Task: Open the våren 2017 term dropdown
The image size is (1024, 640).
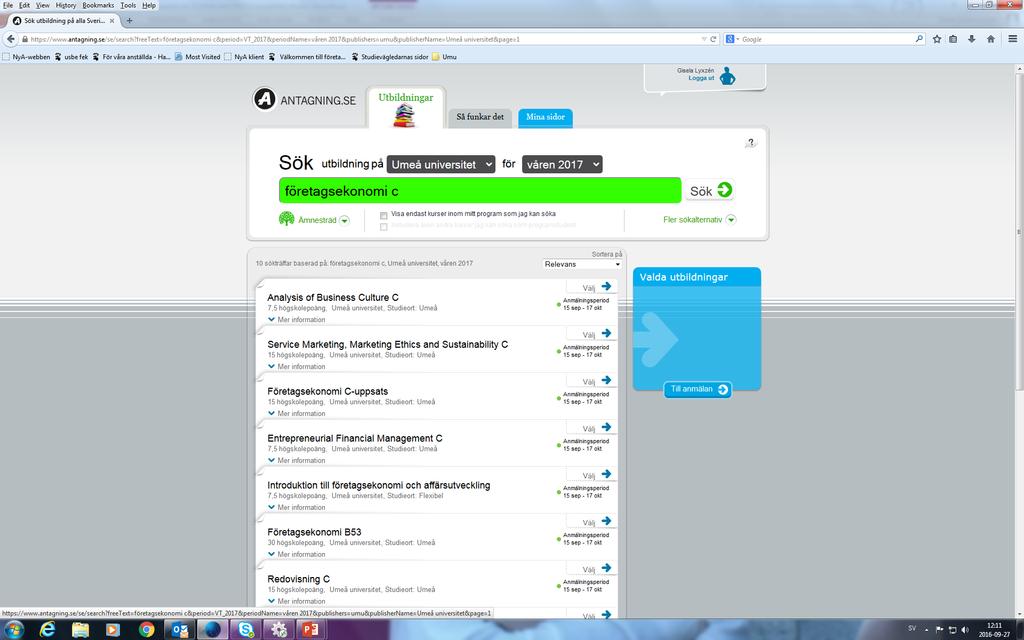Action: tap(562, 165)
